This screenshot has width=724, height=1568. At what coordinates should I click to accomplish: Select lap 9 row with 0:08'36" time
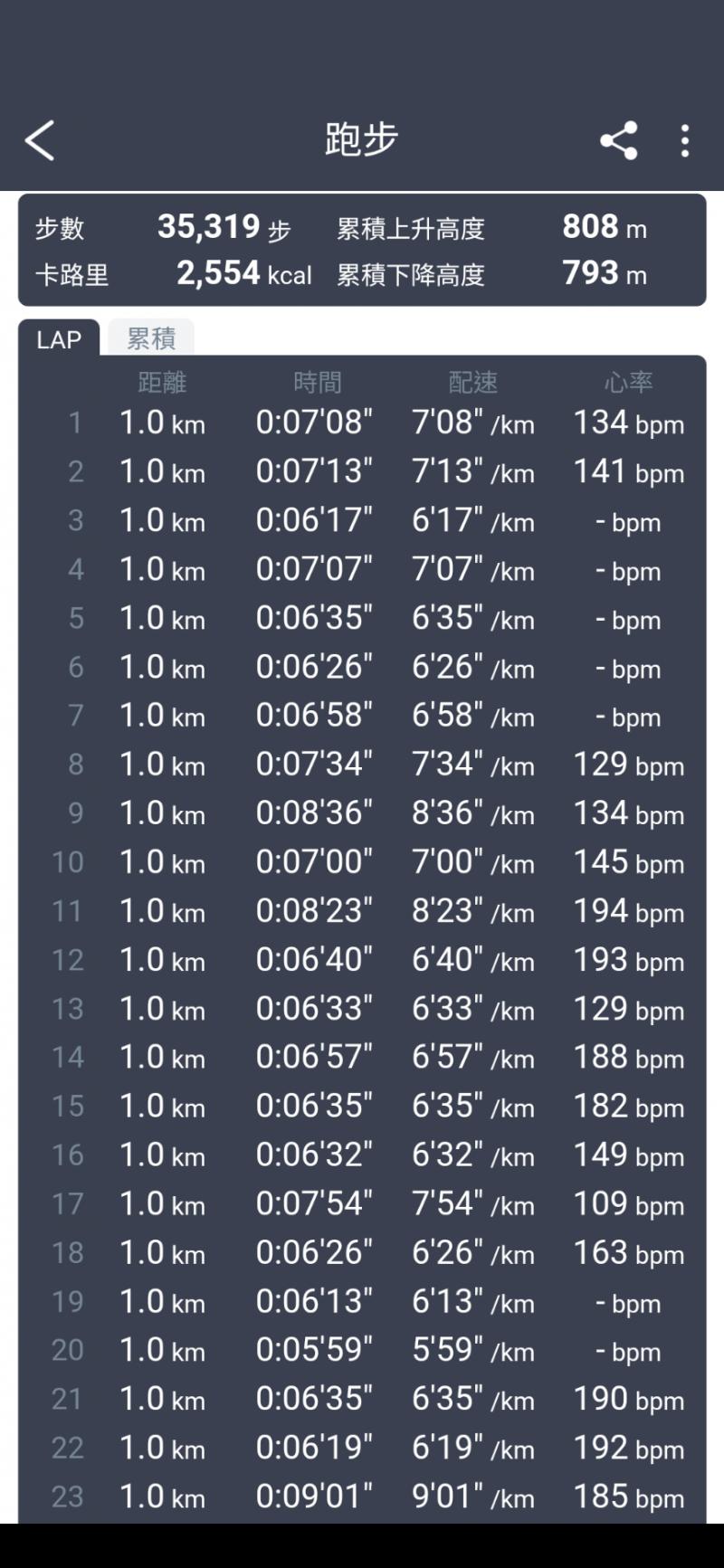pos(362,813)
